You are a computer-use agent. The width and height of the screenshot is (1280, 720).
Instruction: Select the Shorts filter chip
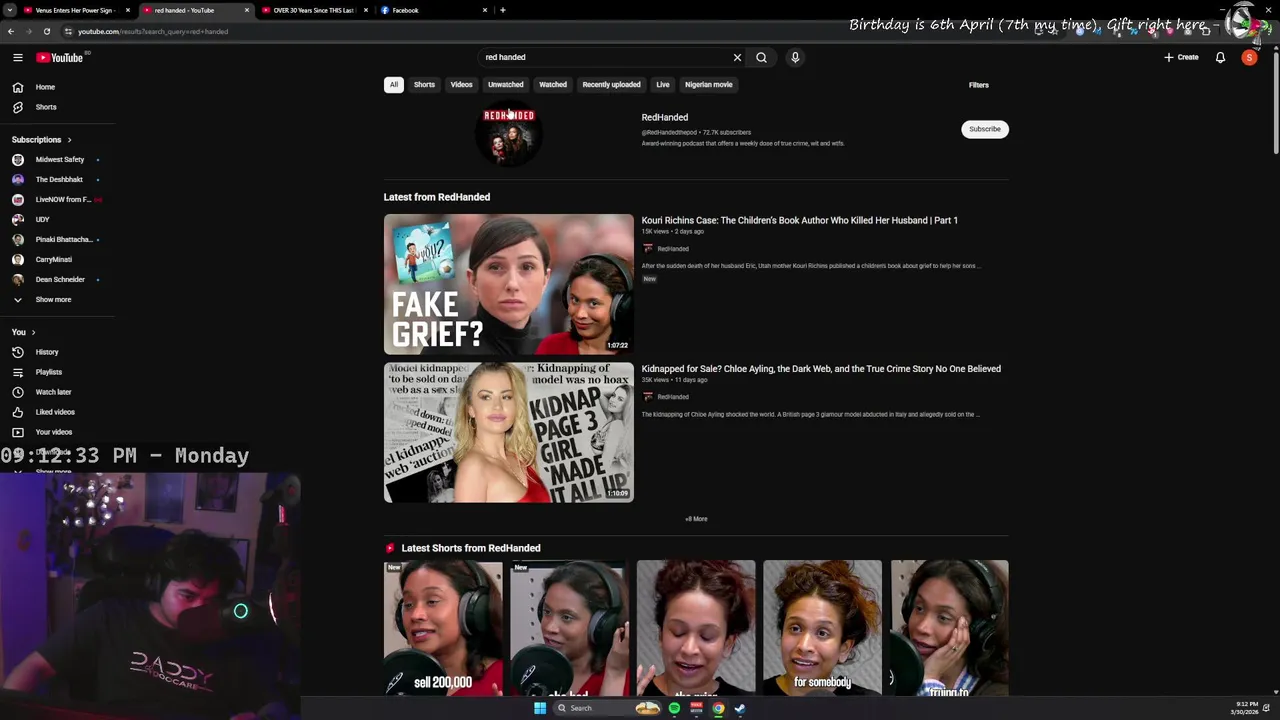(424, 85)
